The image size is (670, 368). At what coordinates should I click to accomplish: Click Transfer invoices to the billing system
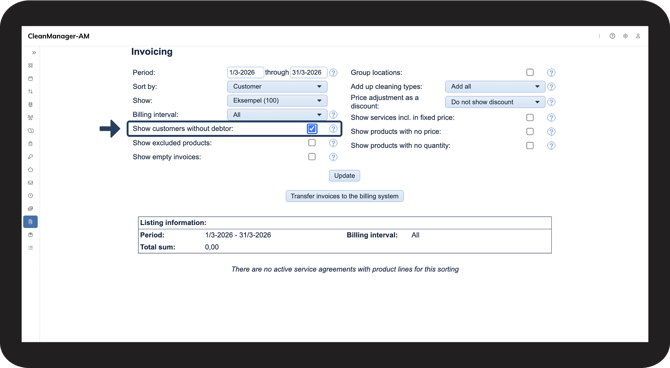344,196
